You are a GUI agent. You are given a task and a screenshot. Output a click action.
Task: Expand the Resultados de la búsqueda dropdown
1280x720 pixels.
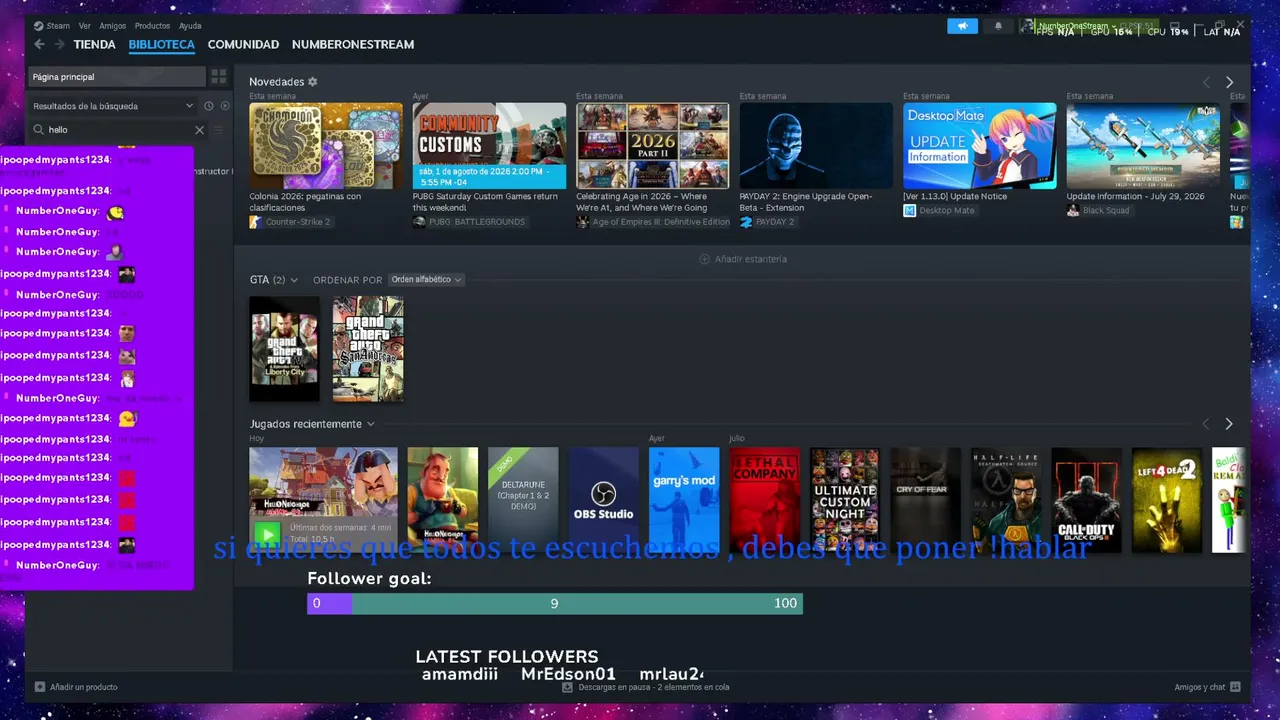113,106
